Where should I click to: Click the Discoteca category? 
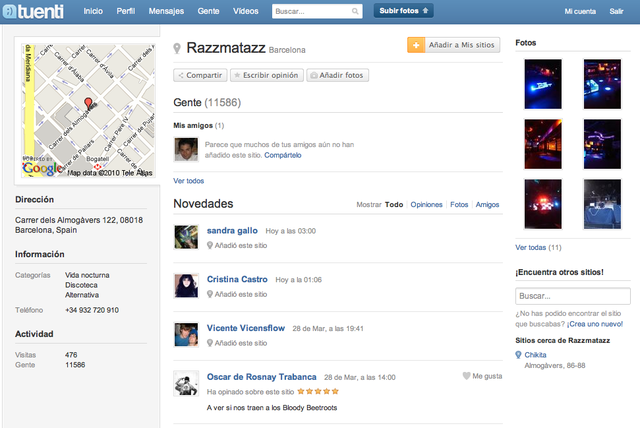81,285
